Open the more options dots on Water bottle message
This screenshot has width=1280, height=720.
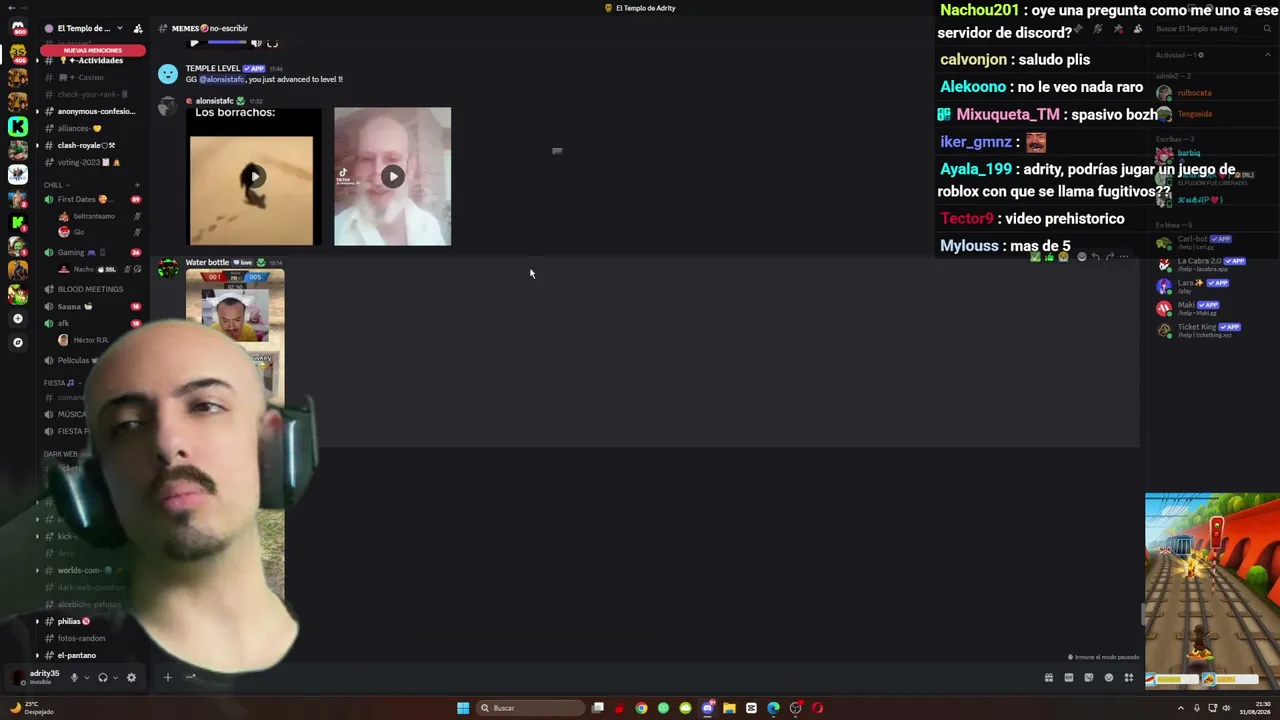[x=1124, y=257]
